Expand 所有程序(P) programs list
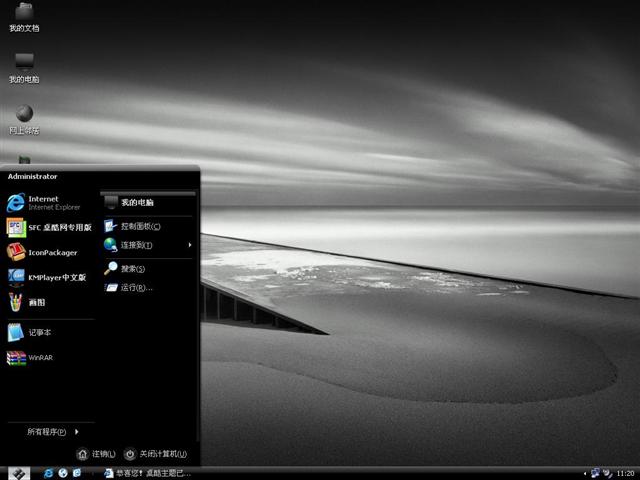 pos(52,432)
